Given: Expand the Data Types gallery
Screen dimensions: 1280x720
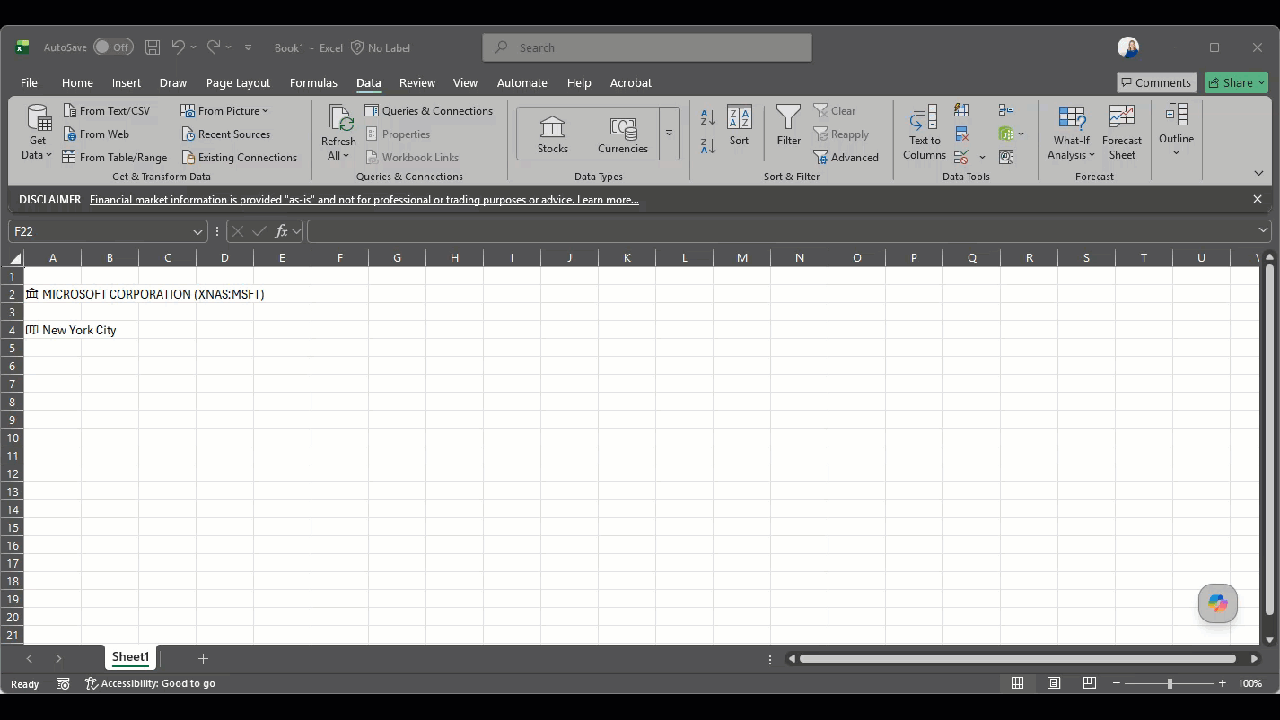Looking at the screenshot, I should point(669,134).
